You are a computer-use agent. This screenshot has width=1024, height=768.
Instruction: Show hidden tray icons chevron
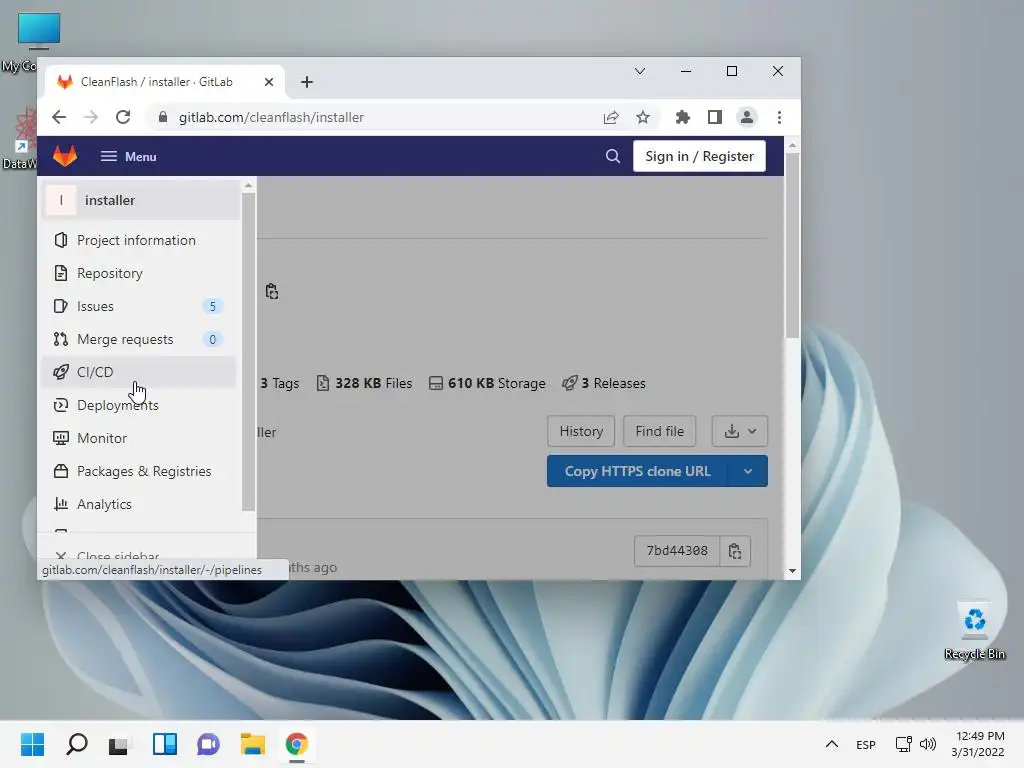point(831,744)
